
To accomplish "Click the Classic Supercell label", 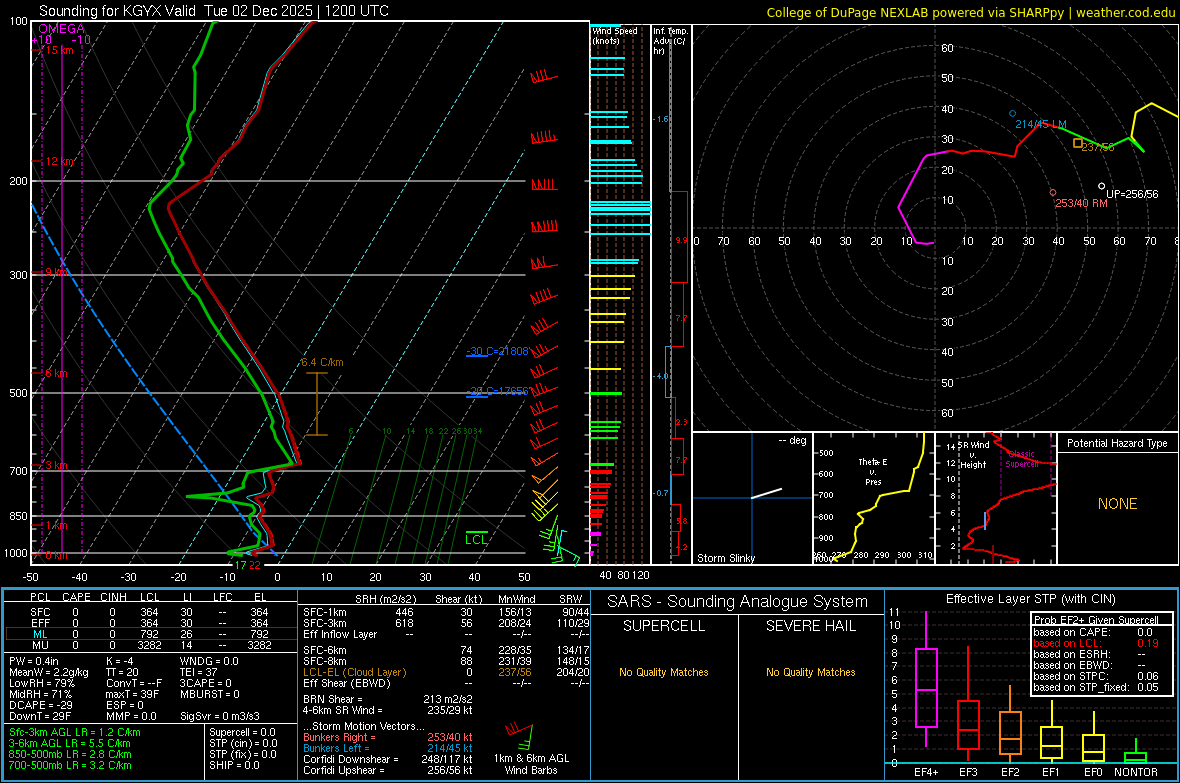I will pos(1022,459).
